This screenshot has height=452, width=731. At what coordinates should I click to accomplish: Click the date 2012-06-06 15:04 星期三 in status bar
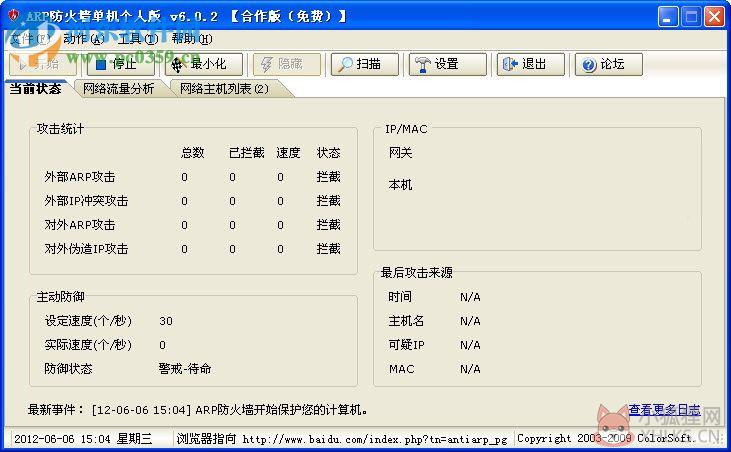[83, 439]
